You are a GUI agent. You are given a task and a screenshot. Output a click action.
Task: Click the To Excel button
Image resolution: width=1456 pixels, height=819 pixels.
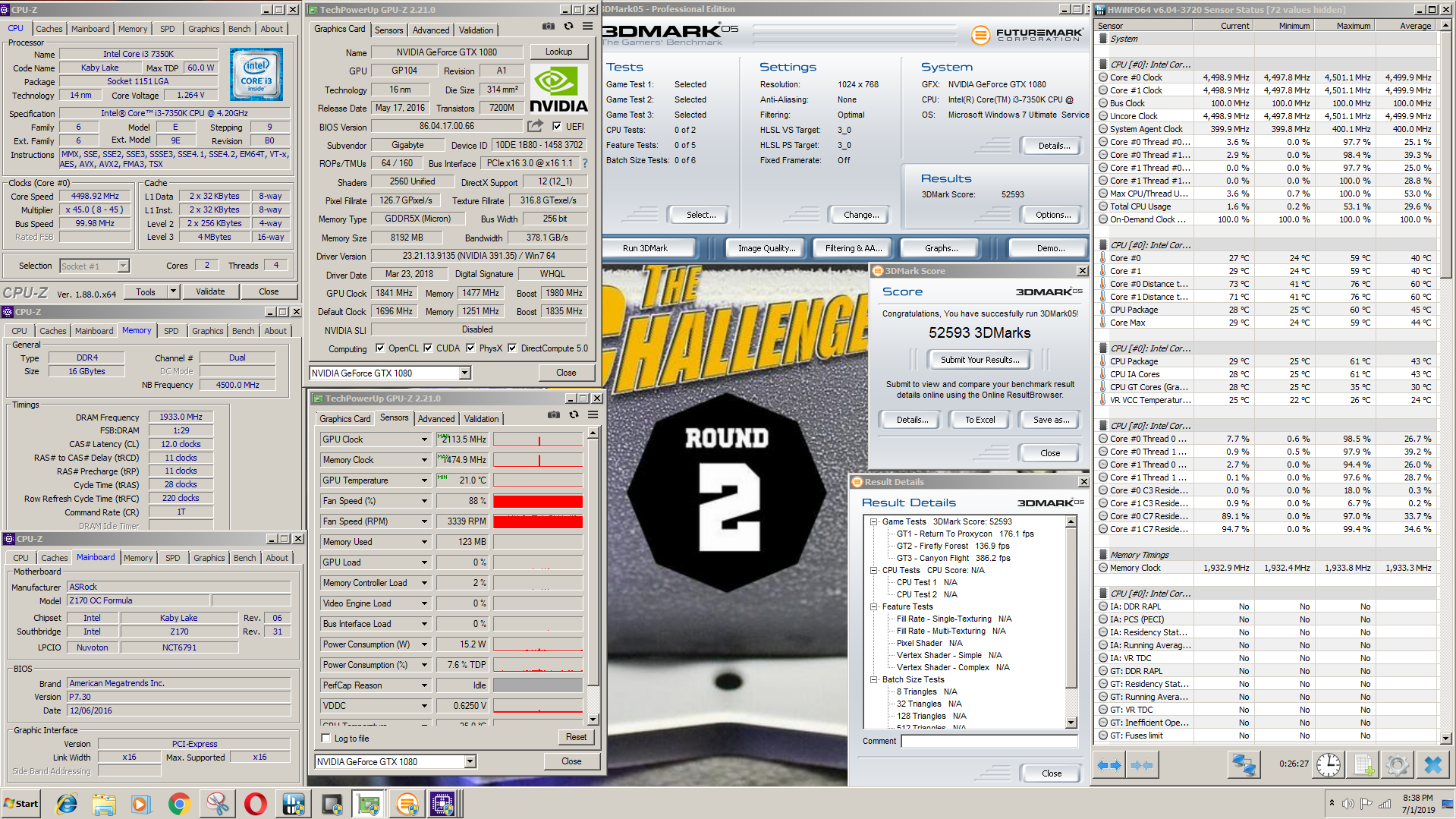pyautogui.click(x=980, y=420)
